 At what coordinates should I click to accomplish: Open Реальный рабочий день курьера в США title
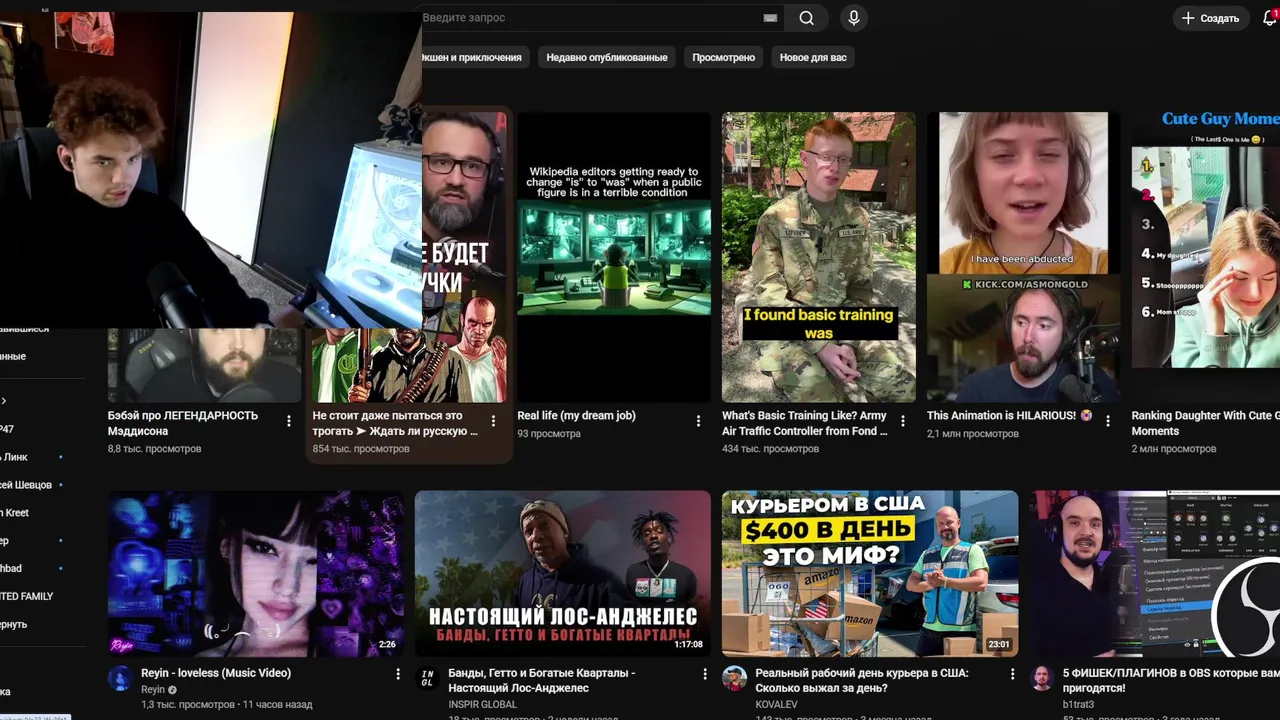pyautogui.click(x=862, y=680)
